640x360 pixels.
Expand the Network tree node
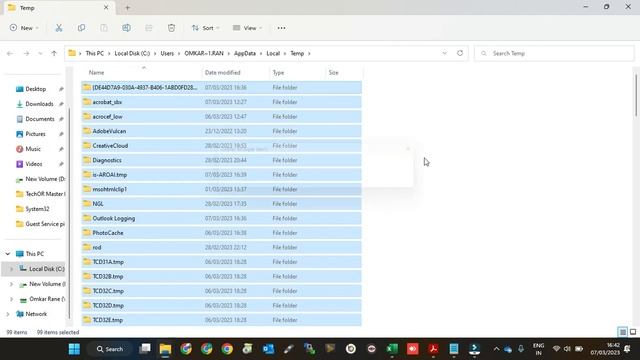tap(8, 314)
